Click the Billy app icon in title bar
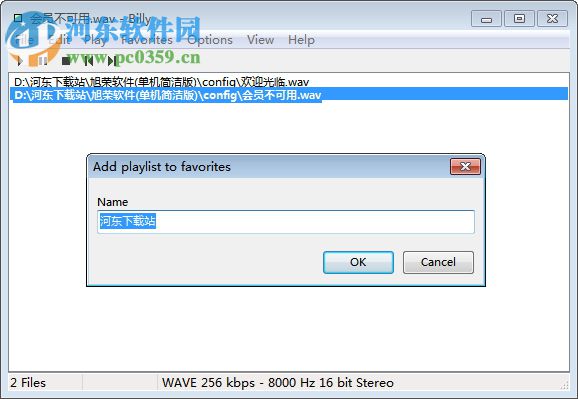This screenshot has height=399, width=578. click(x=18, y=18)
